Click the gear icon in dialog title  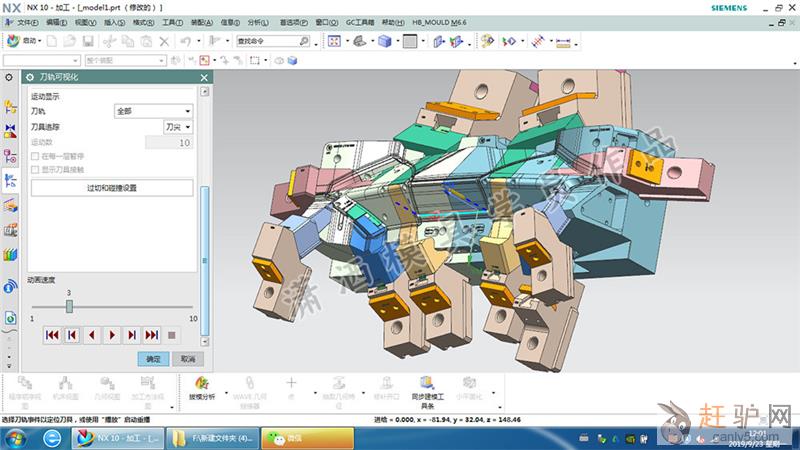29,77
